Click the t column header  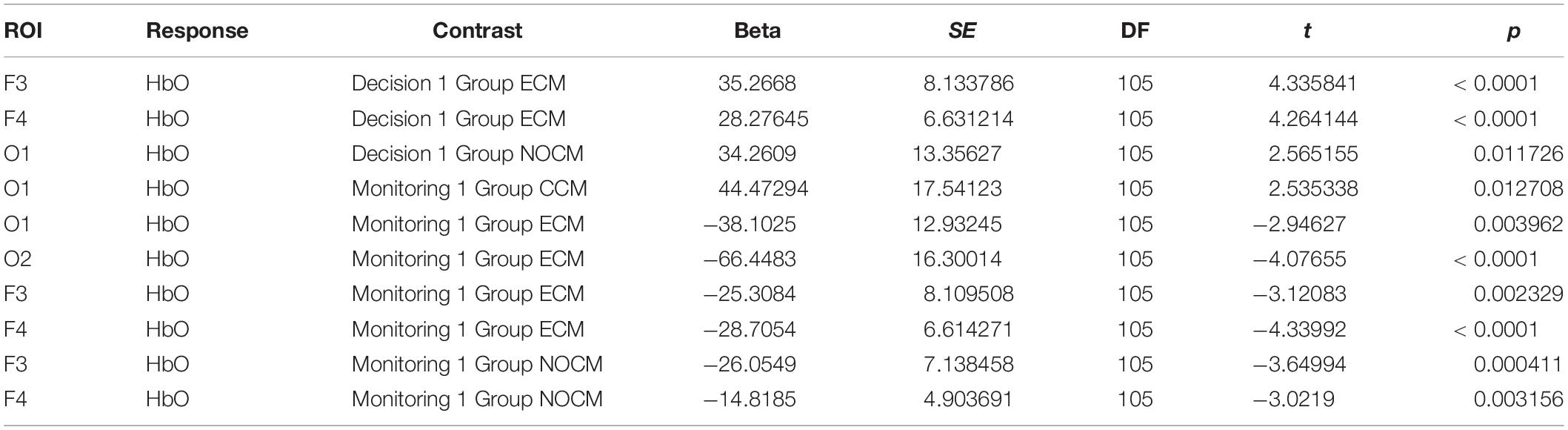click(1307, 30)
